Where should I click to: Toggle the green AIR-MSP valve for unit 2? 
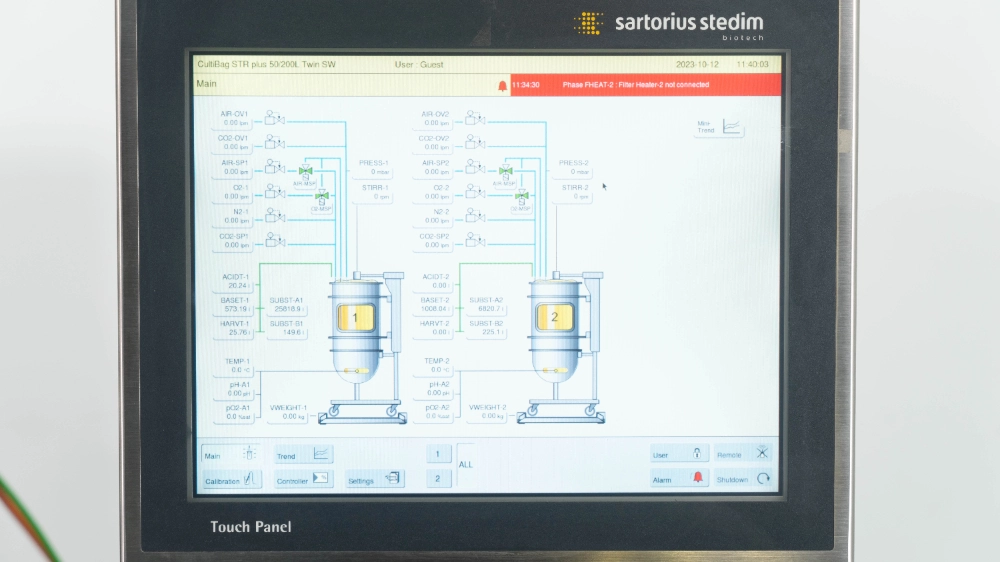504,171
